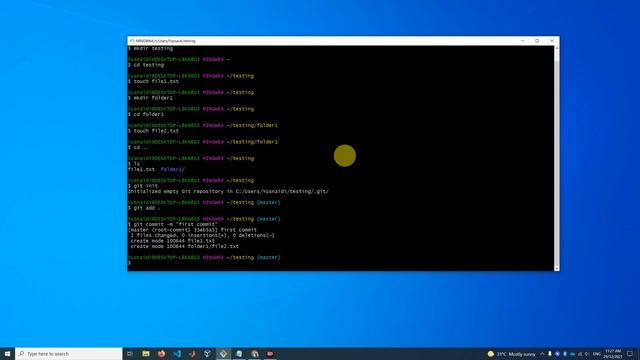Open File Explorer from the taskbar
The image size is (640, 360).
146,353
